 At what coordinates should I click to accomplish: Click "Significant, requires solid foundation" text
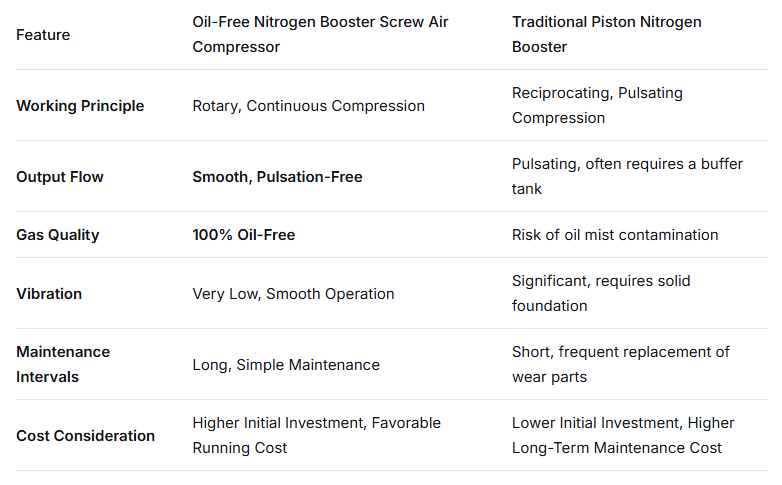(601, 294)
